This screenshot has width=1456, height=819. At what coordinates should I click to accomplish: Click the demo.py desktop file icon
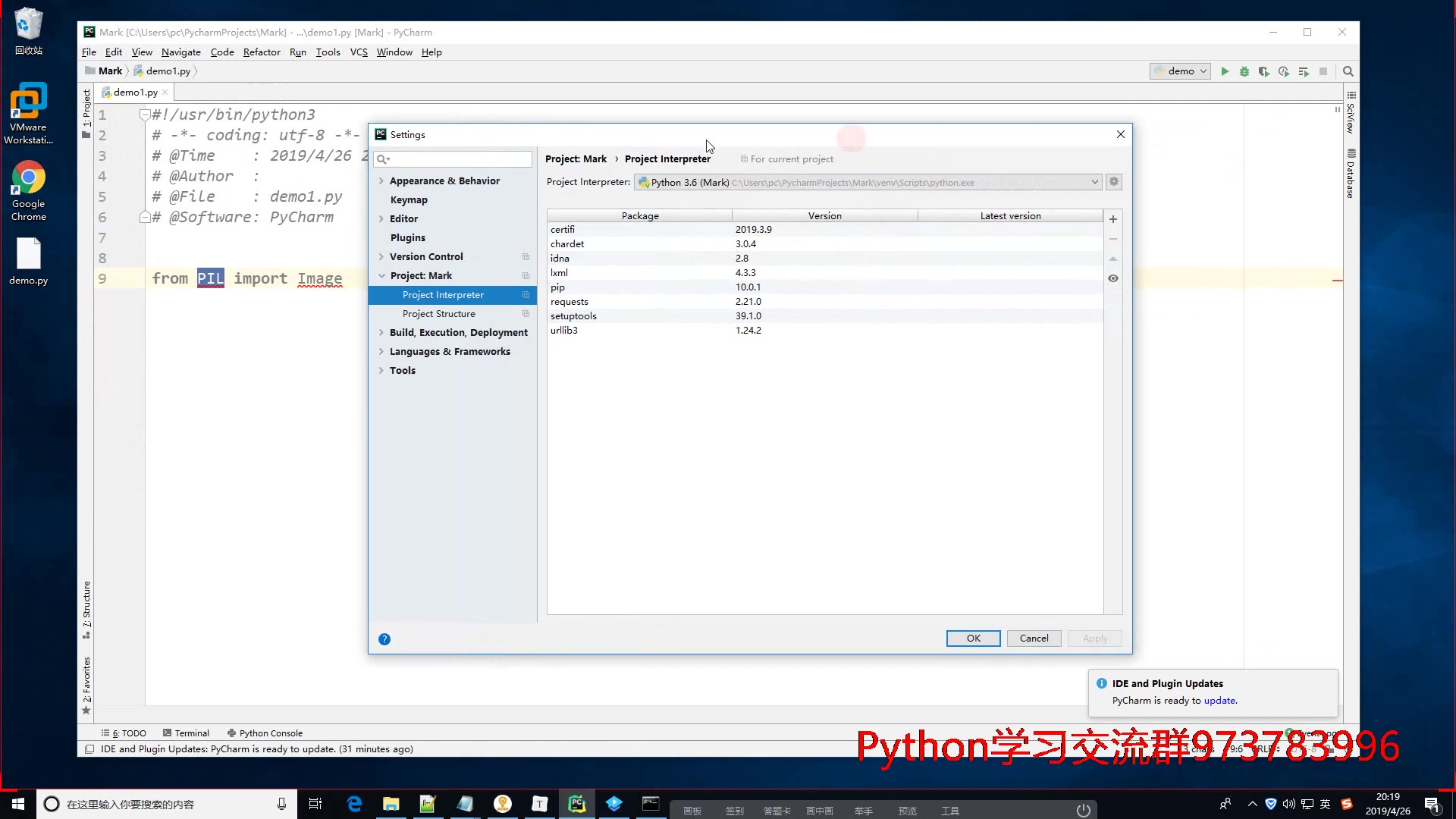29,262
